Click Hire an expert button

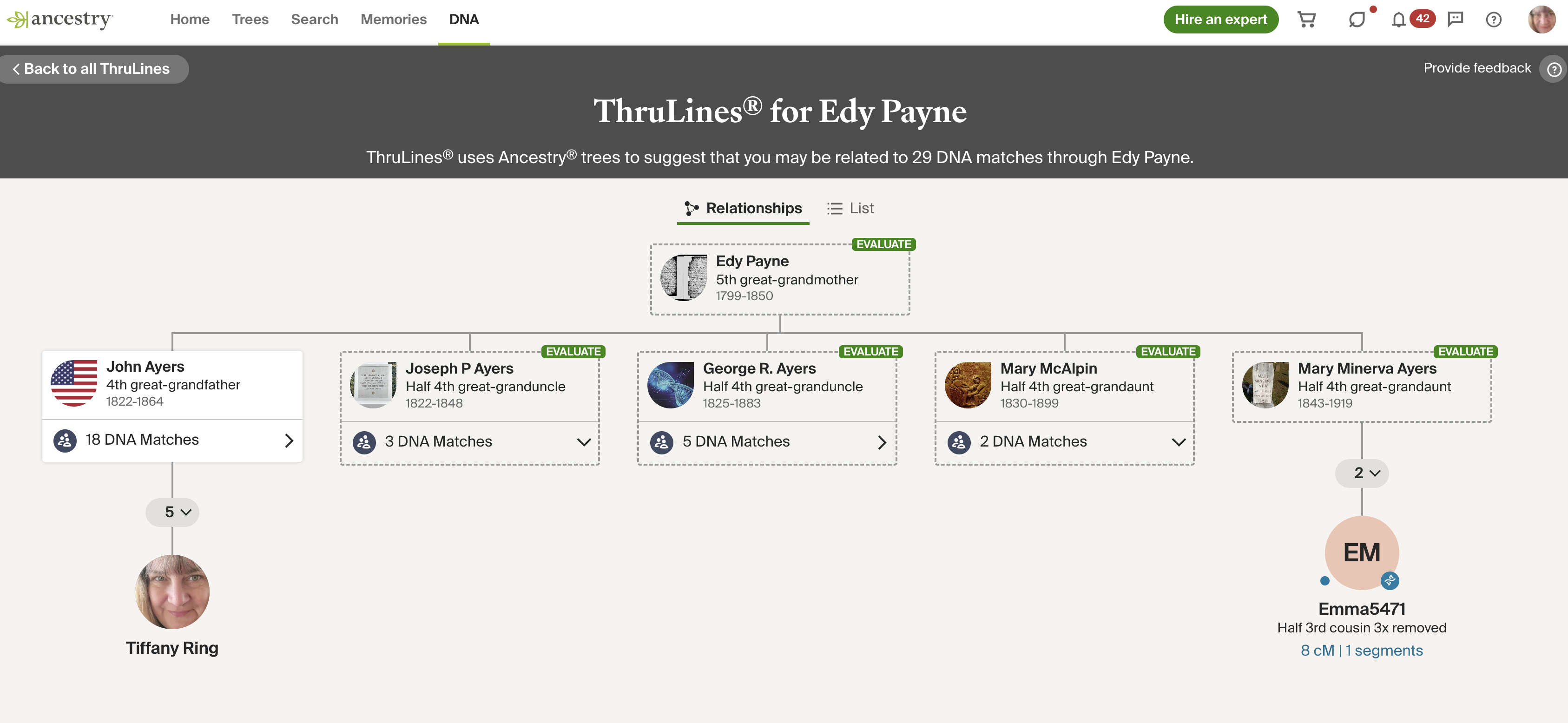pos(1220,20)
